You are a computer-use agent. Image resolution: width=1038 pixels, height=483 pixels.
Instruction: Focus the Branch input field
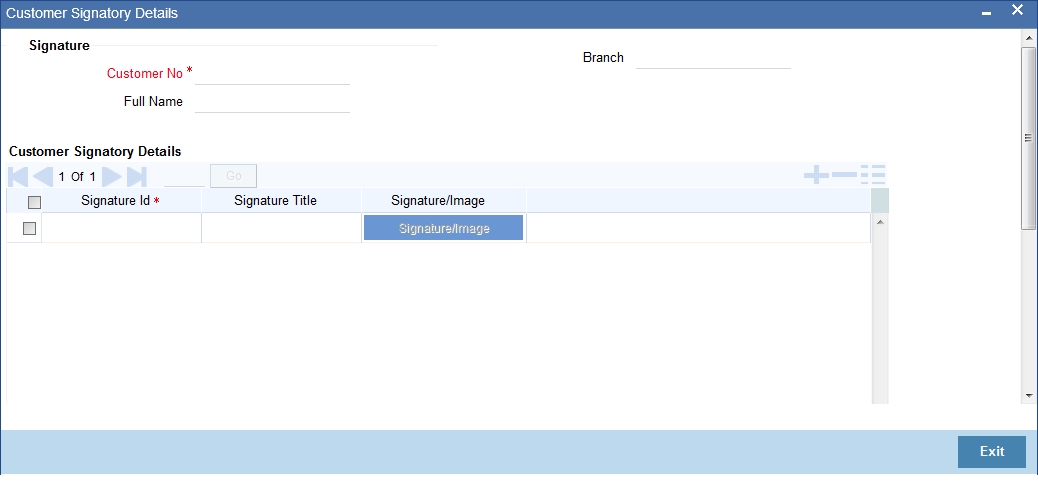(x=713, y=58)
